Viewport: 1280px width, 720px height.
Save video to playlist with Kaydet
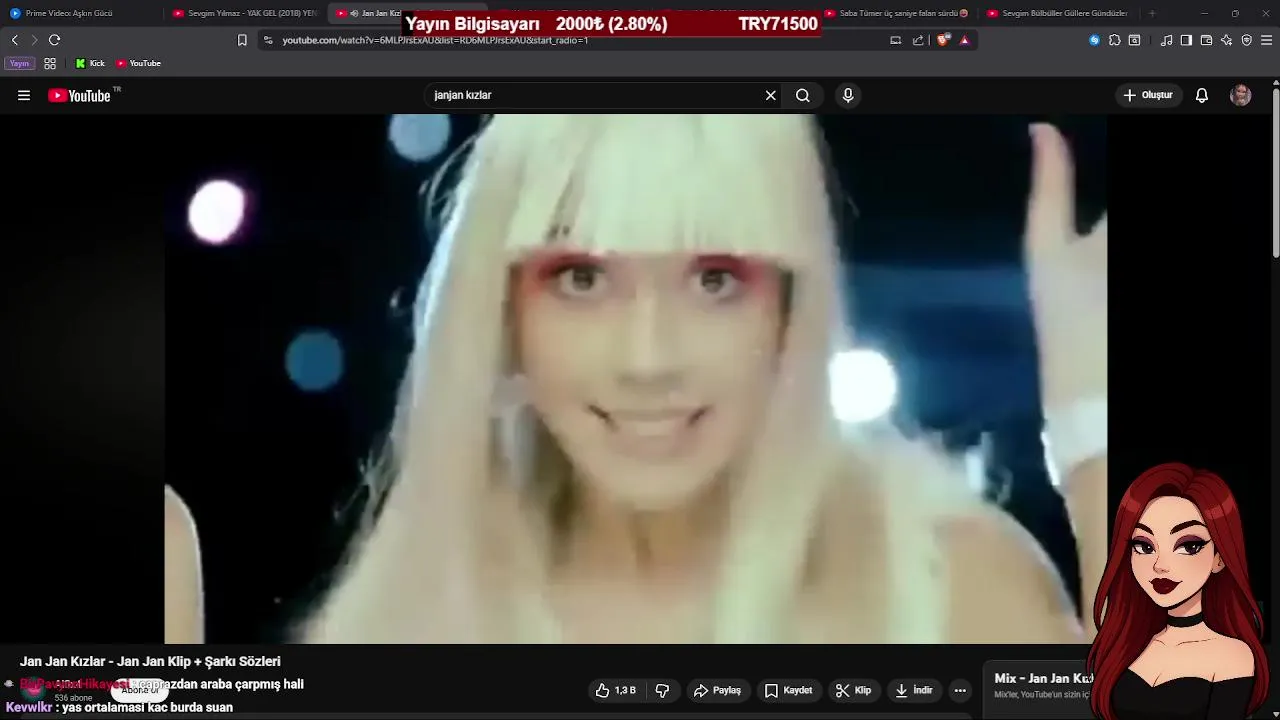[x=788, y=690]
